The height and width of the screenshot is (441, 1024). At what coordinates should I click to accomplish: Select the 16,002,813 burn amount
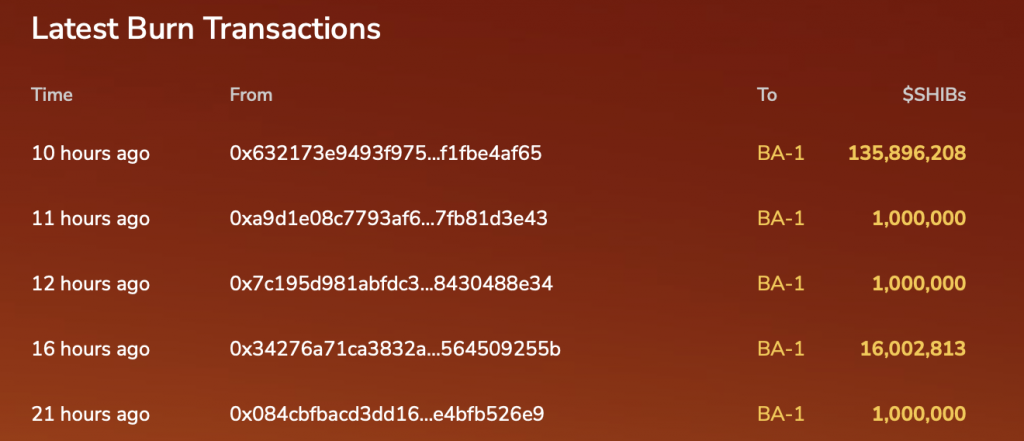click(x=912, y=350)
